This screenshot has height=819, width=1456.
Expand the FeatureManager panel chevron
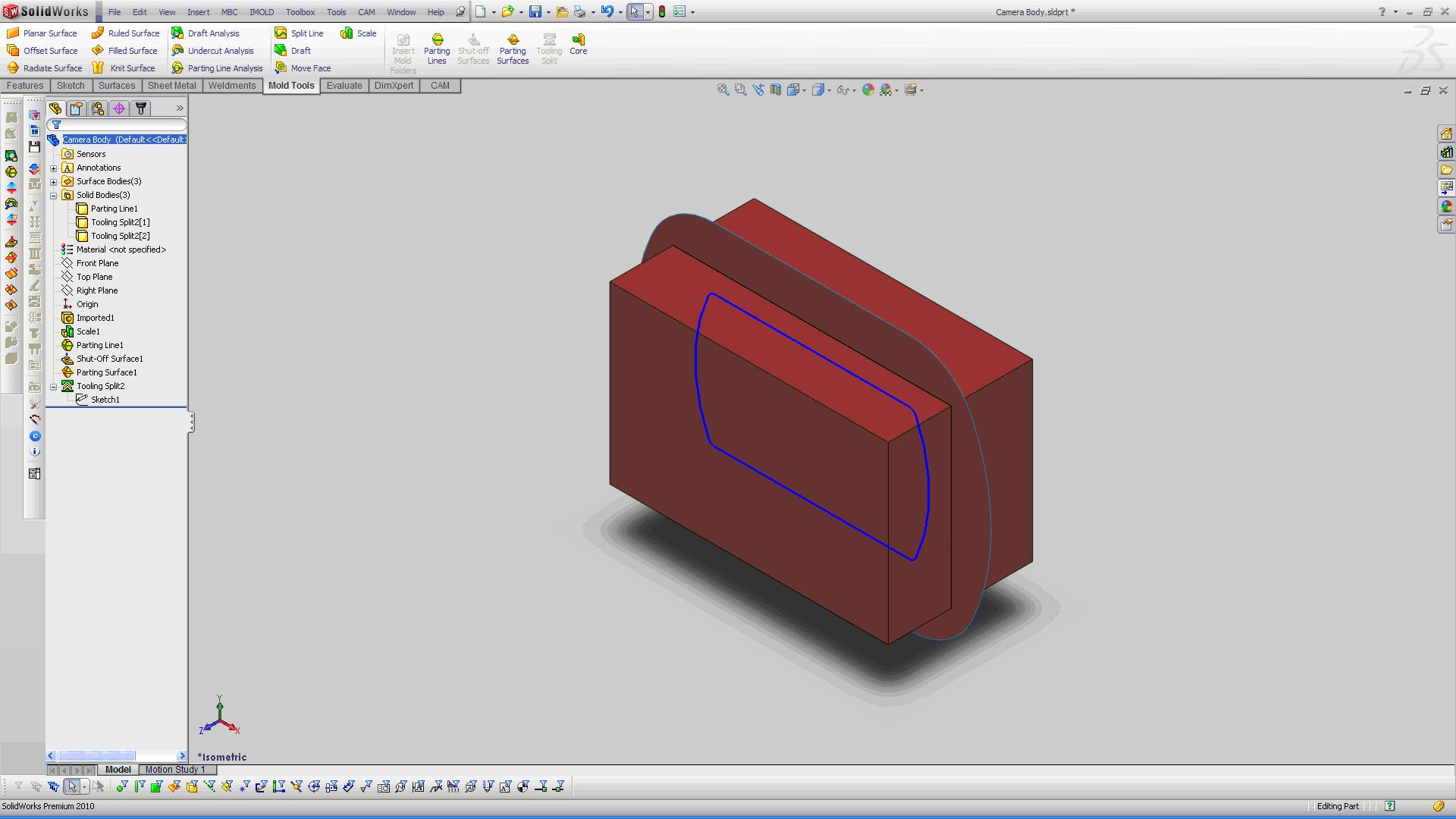(x=180, y=108)
